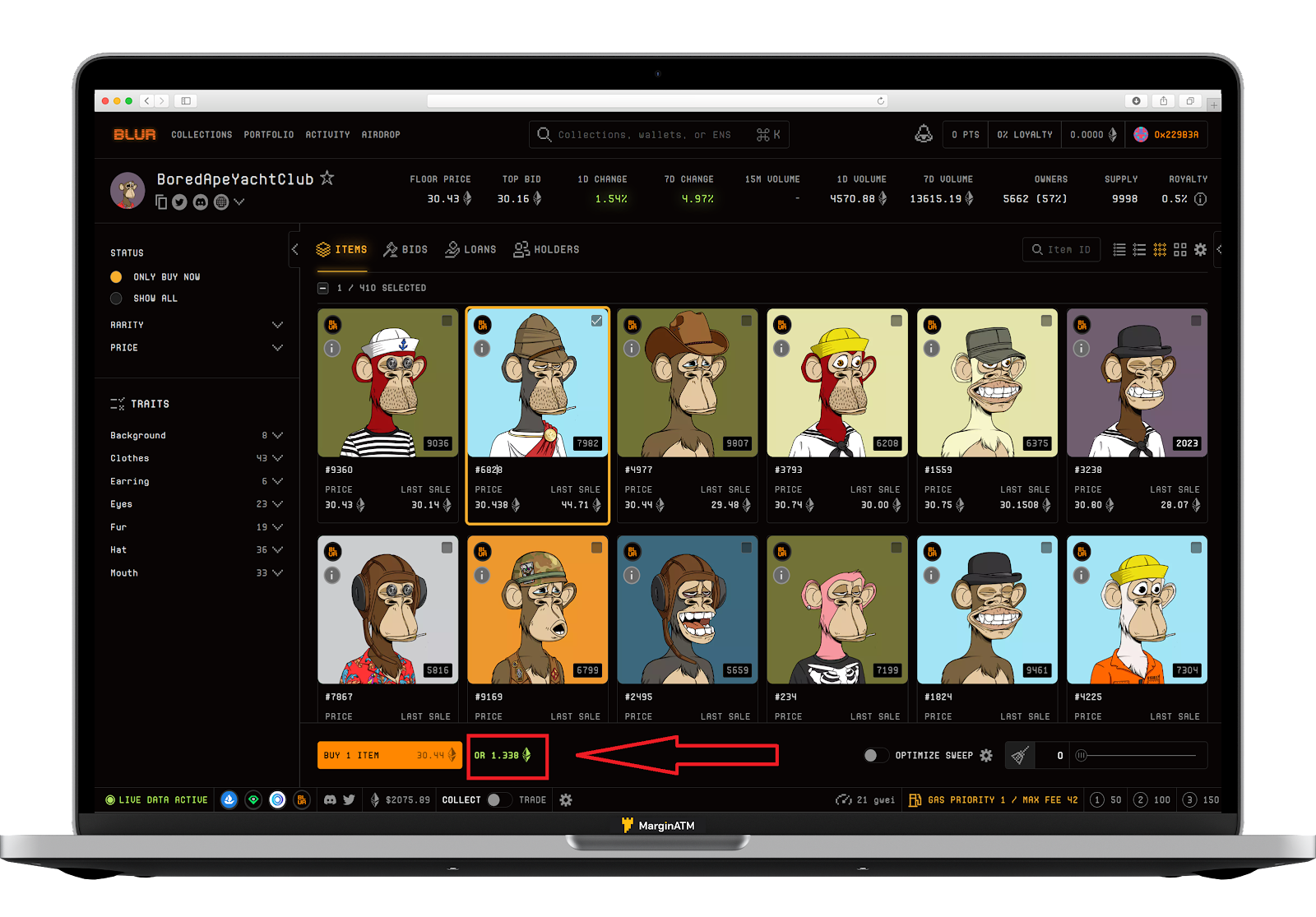The width and height of the screenshot is (1316, 917).
Task: Toggle LooksRare marketplace icon in the status bar
Action: pyautogui.click(x=253, y=799)
